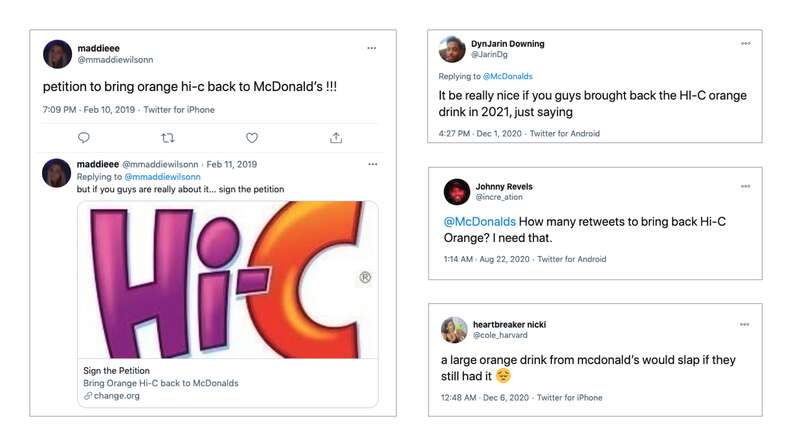Open the more options menu on maddieee's reply tweet

[x=372, y=164]
